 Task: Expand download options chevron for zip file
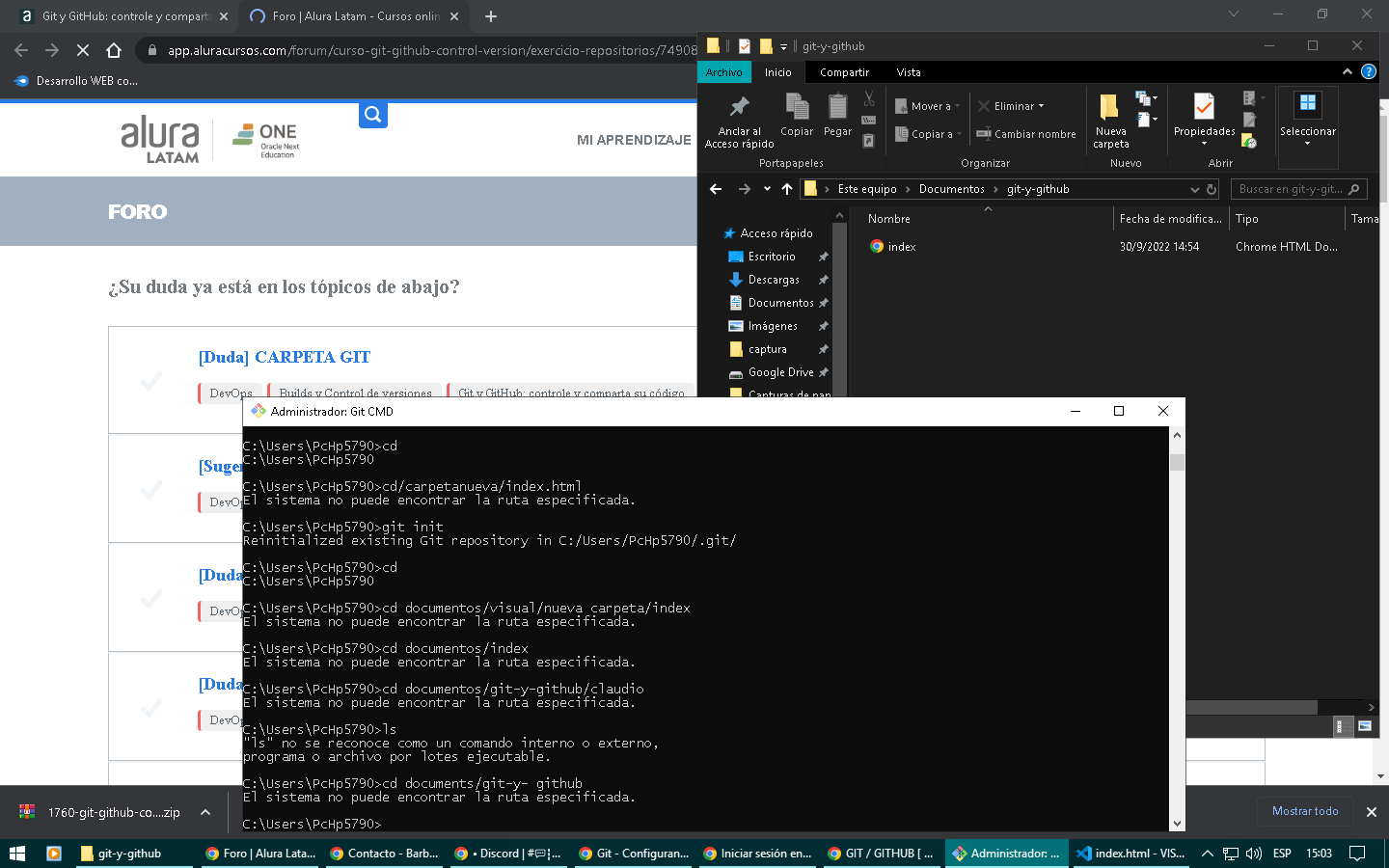point(205,812)
